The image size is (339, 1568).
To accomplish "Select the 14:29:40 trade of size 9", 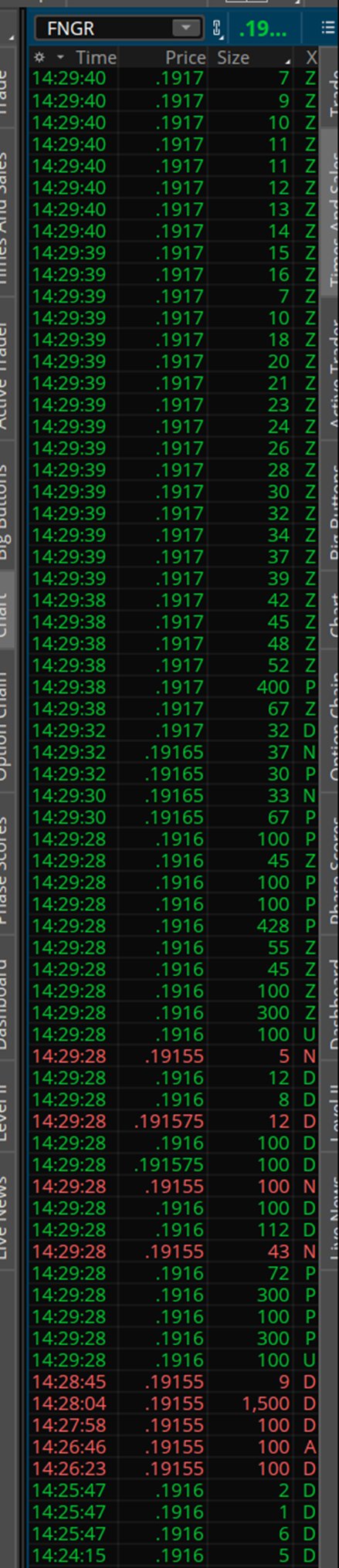I will (174, 100).
